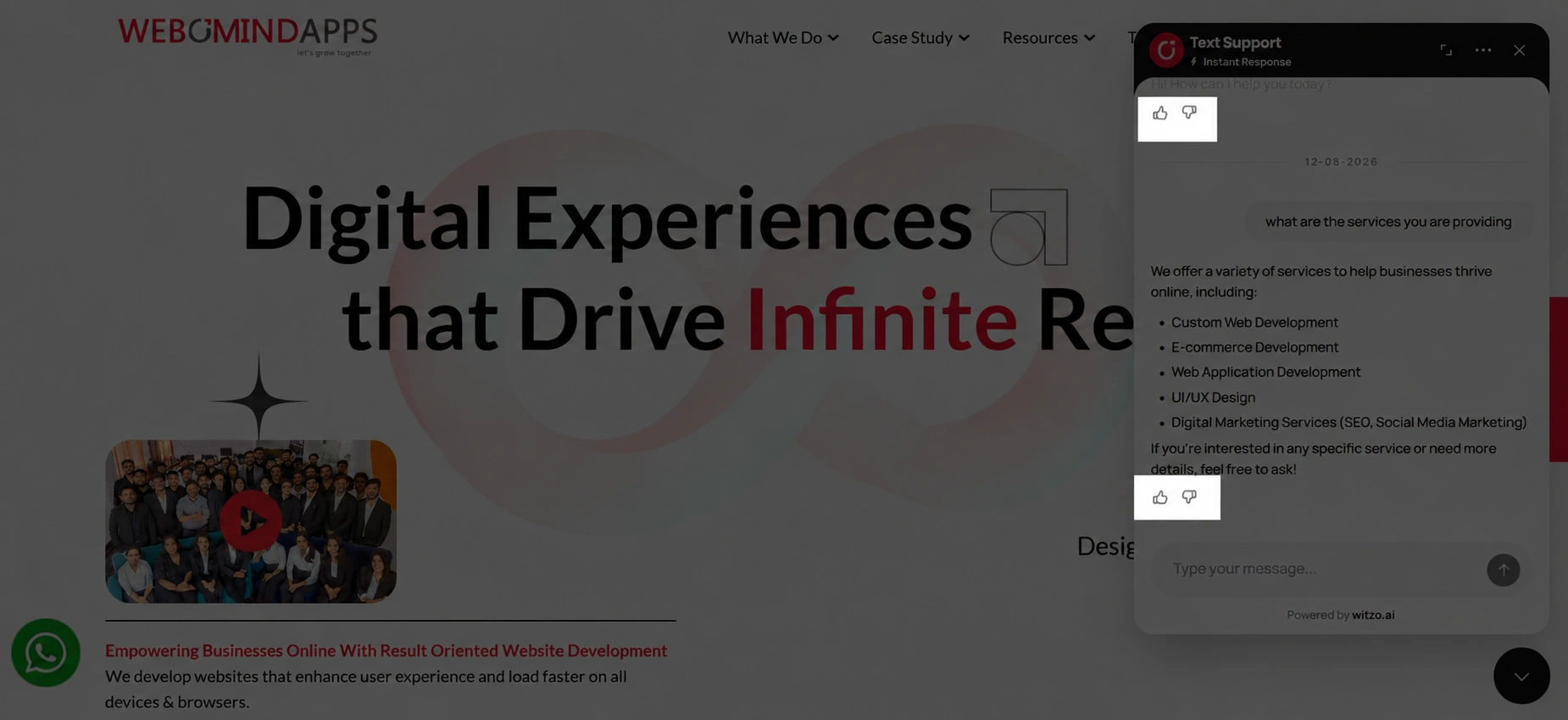Dislike the 'How can I help' greeting
This screenshot has width=1568, height=720.
click(x=1189, y=113)
